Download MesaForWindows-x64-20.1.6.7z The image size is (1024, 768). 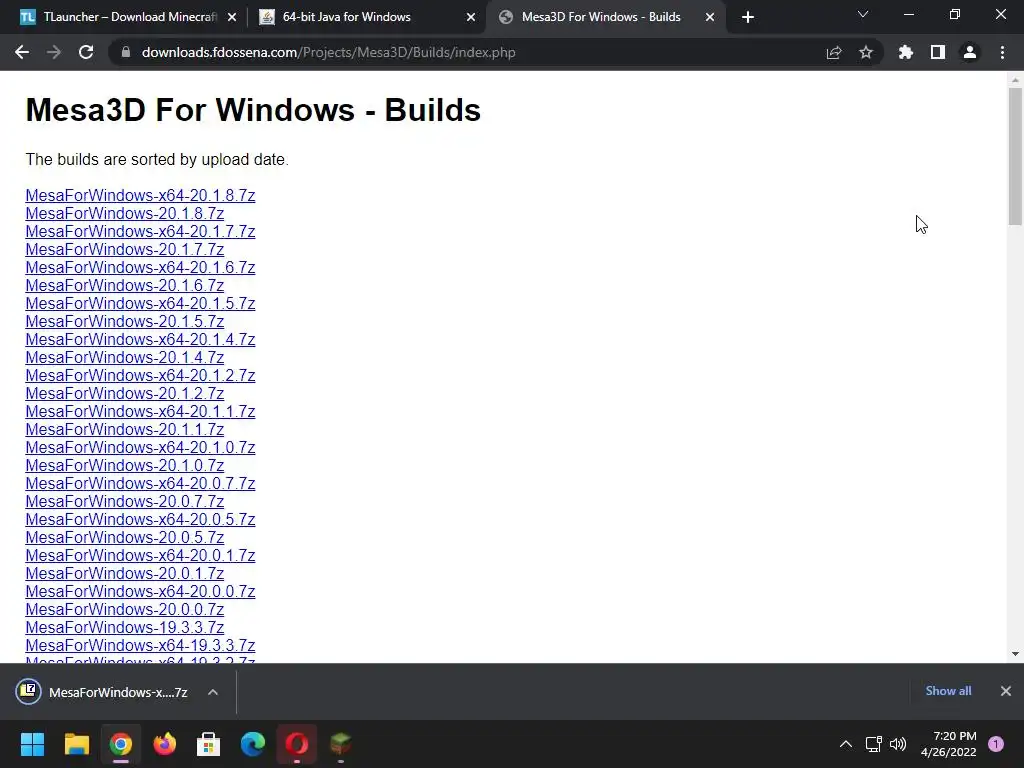pos(140,267)
